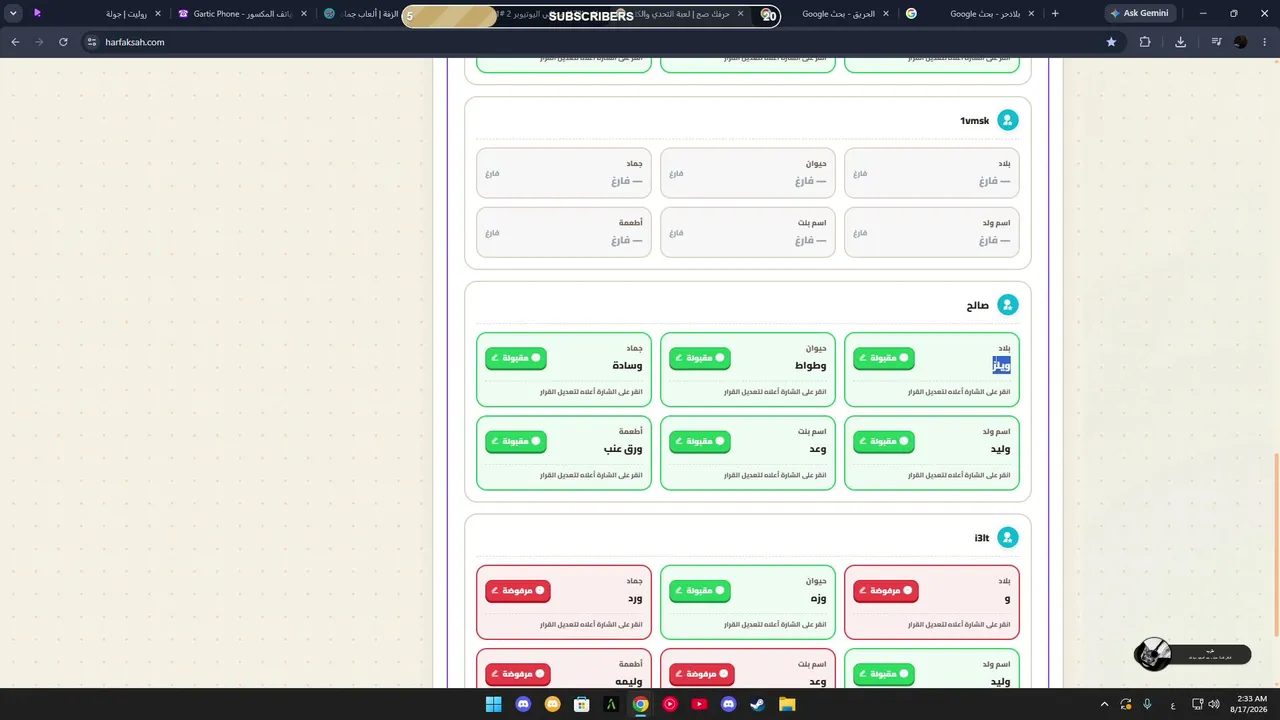Open the first Discord icon in the taskbar
Image resolution: width=1280 pixels, height=720 pixels.
coord(523,704)
